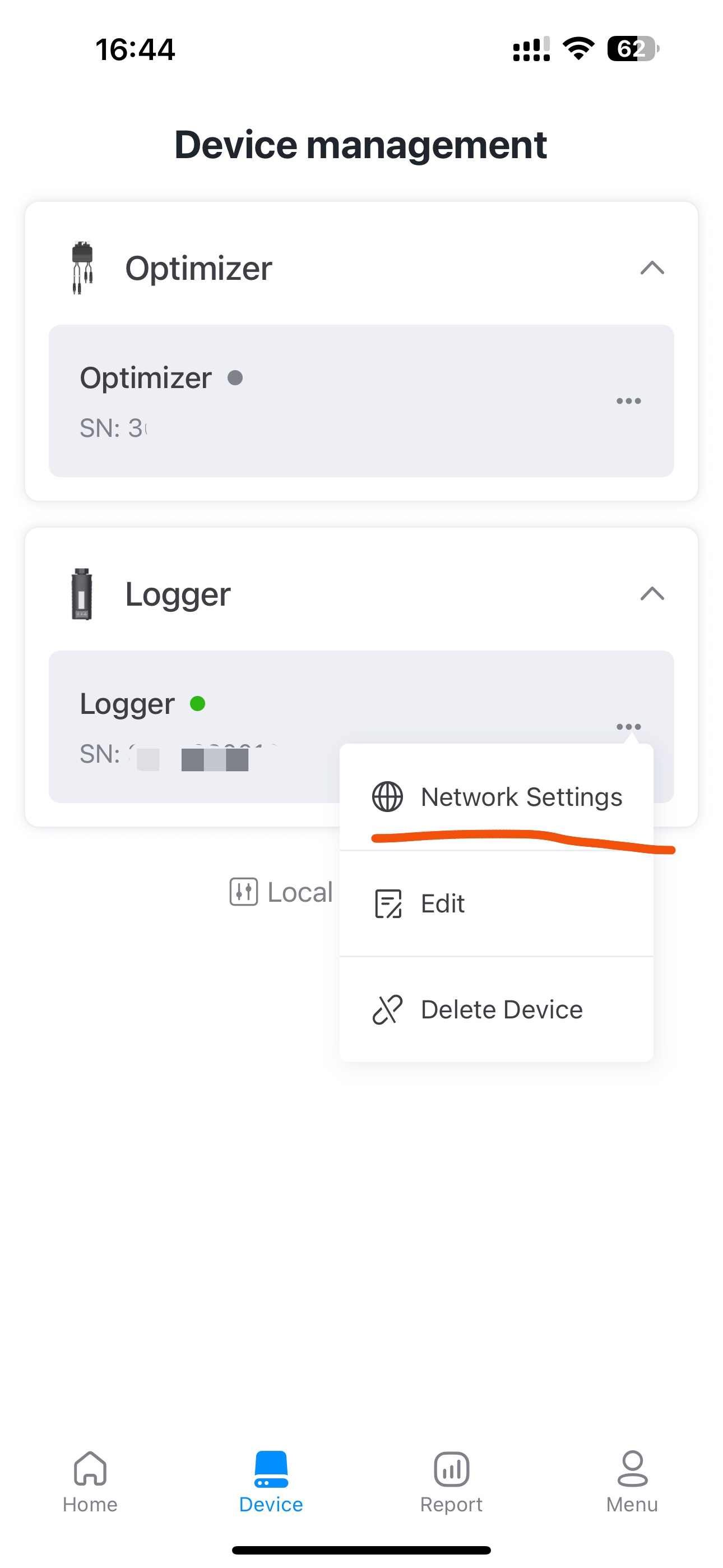Screen dimensions: 723x1568
Task: Collapse the Optimizer section chevron
Action: (x=652, y=268)
